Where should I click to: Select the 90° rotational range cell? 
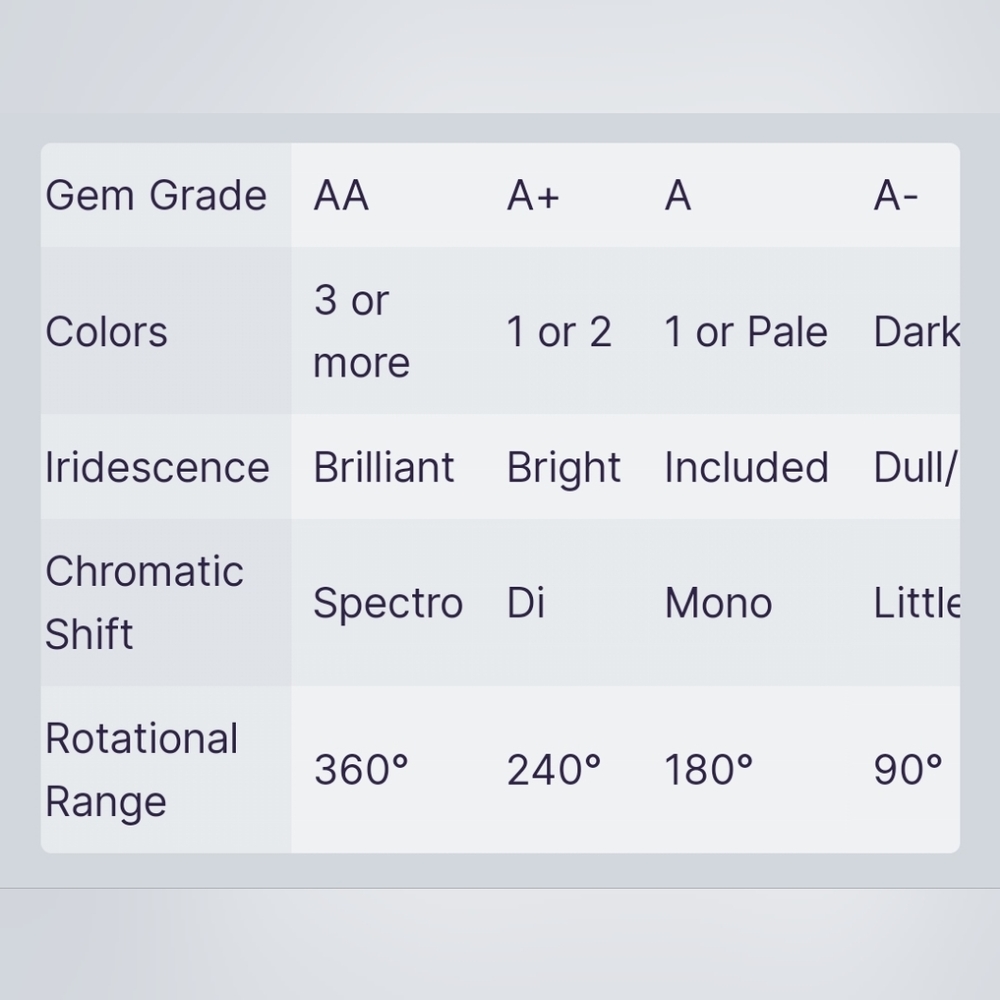(x=908, y=770)
